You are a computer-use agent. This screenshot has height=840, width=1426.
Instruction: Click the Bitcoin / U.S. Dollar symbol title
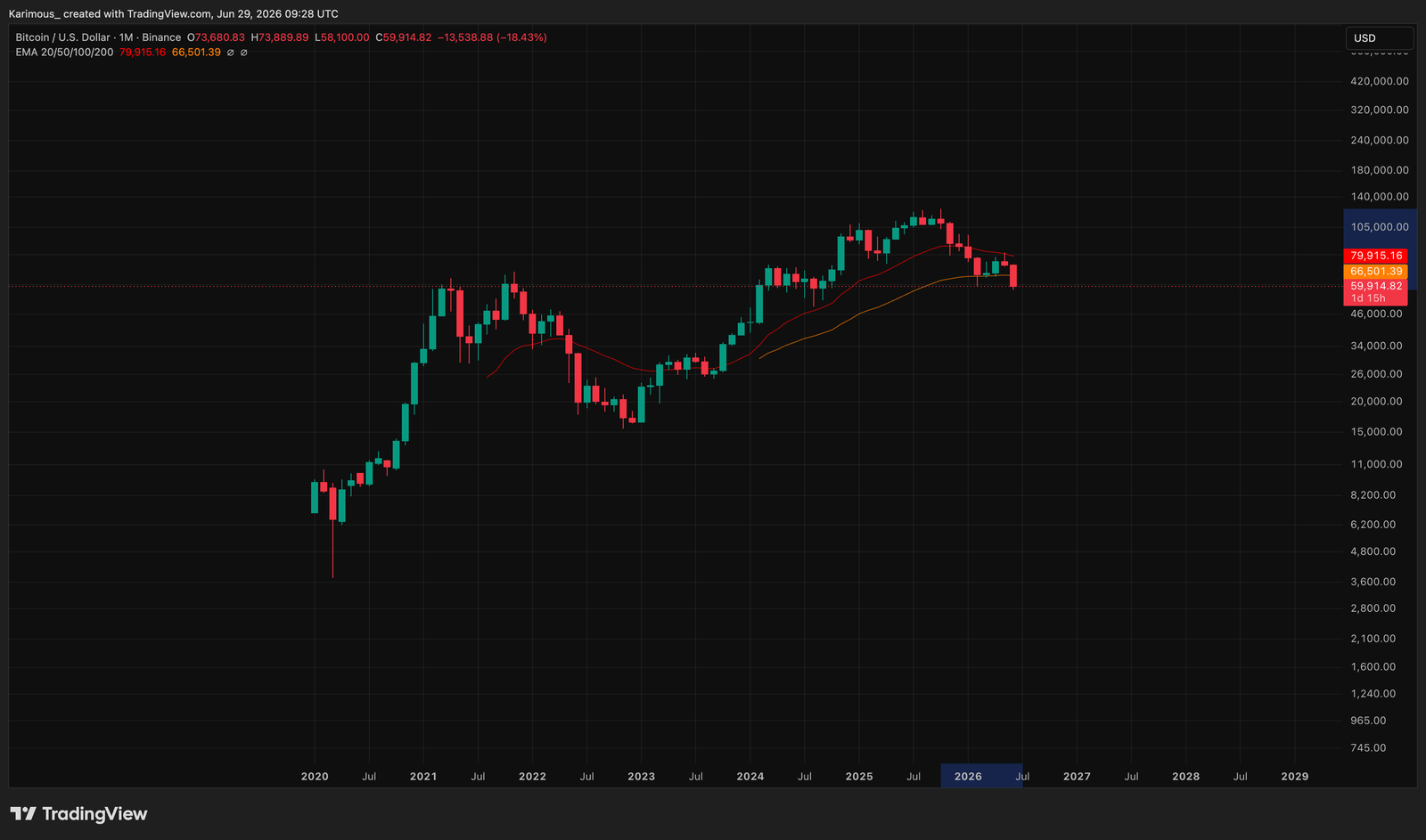(x=63, y=37)
